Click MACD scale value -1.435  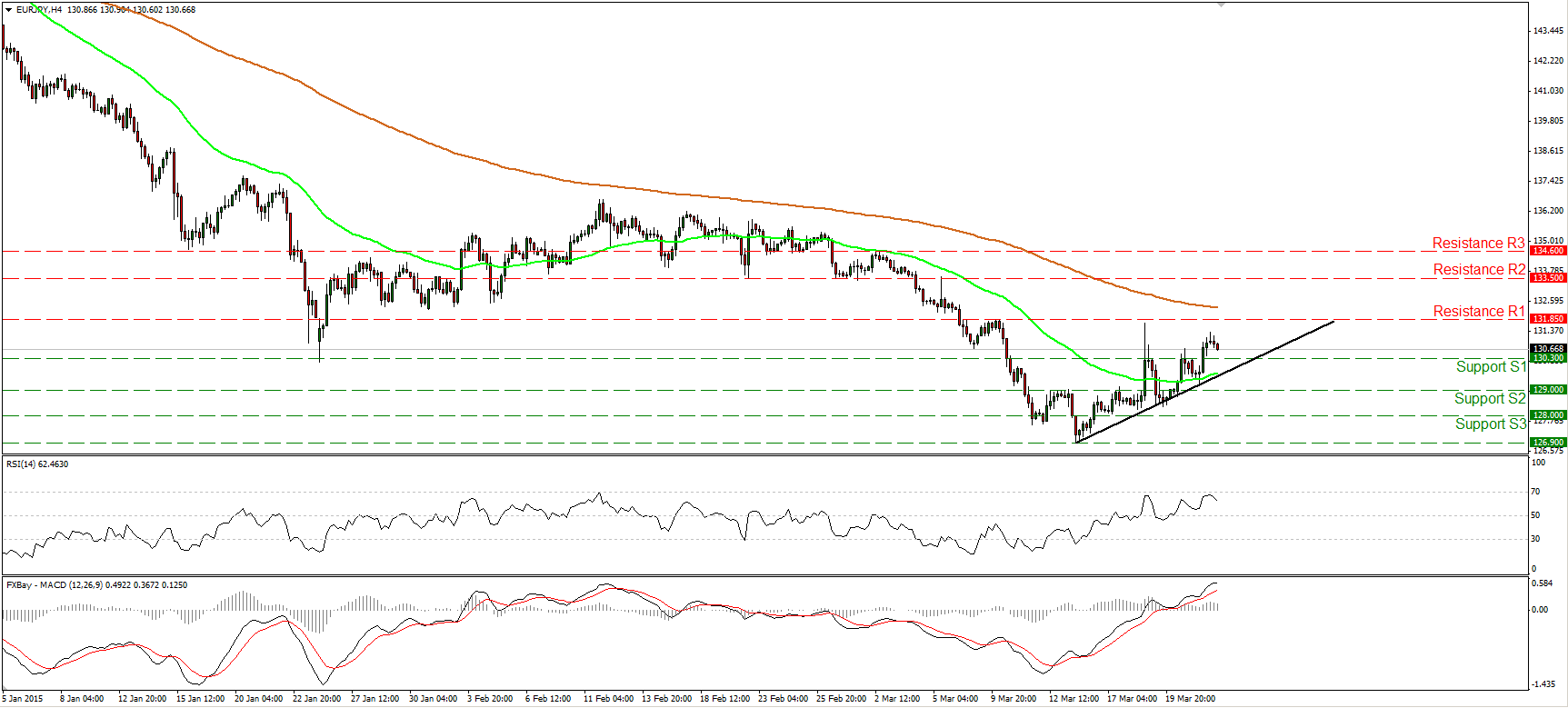(x=1543, y=684)
